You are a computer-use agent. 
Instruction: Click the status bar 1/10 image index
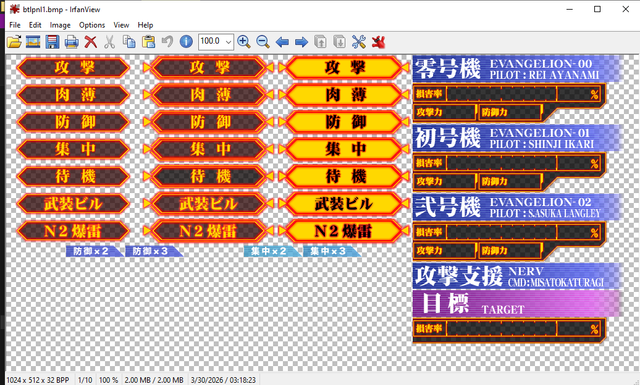click(85, 380)
